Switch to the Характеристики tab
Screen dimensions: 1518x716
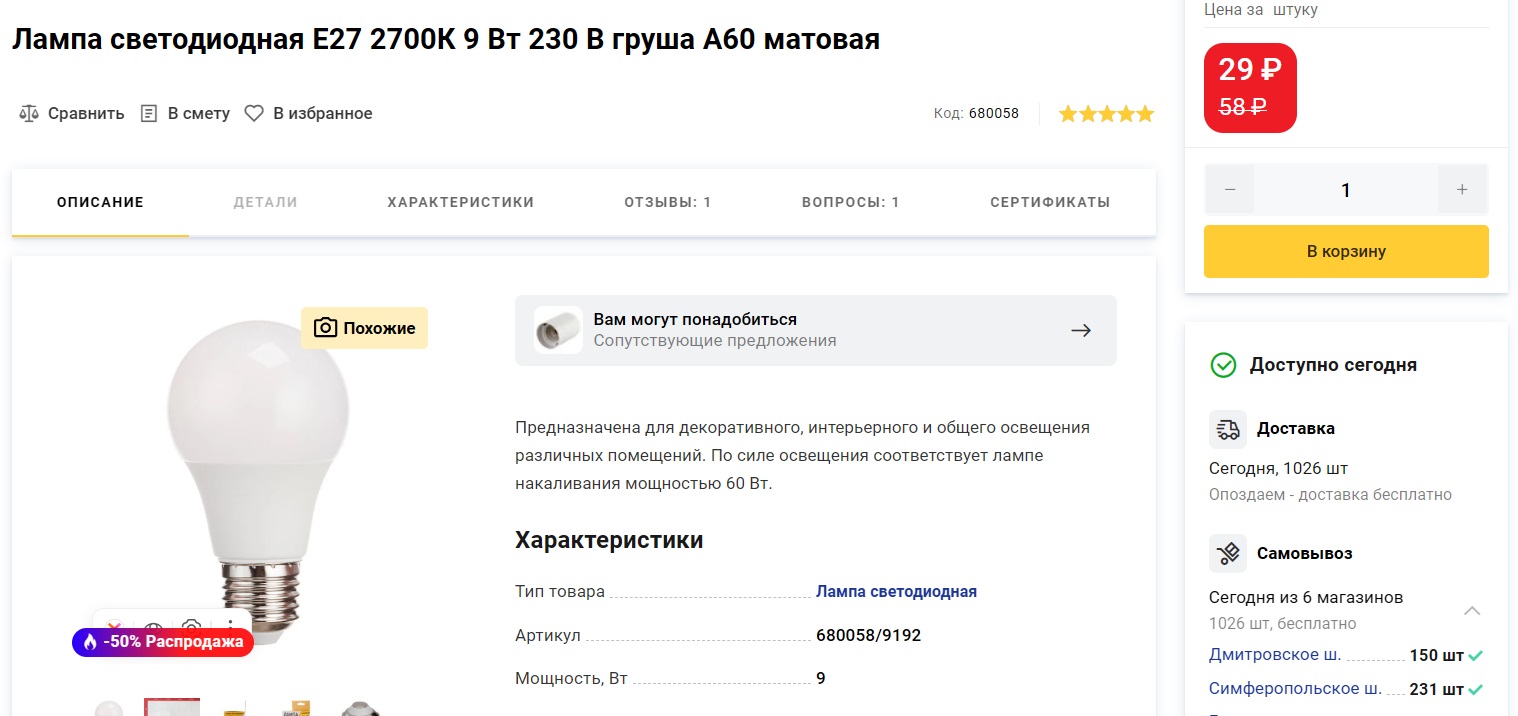pos(460,202)
